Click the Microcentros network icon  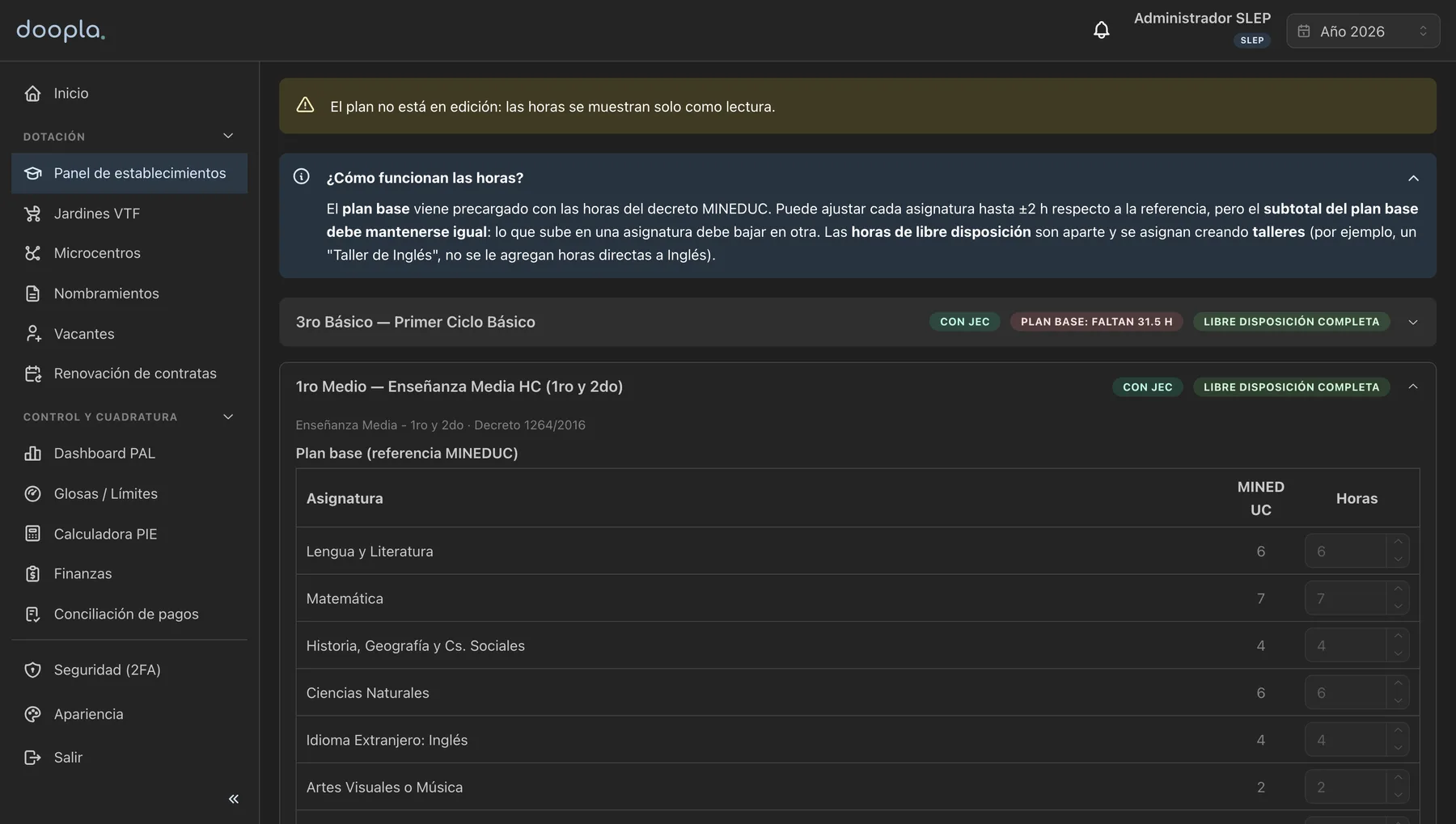[x=32, y=253]
